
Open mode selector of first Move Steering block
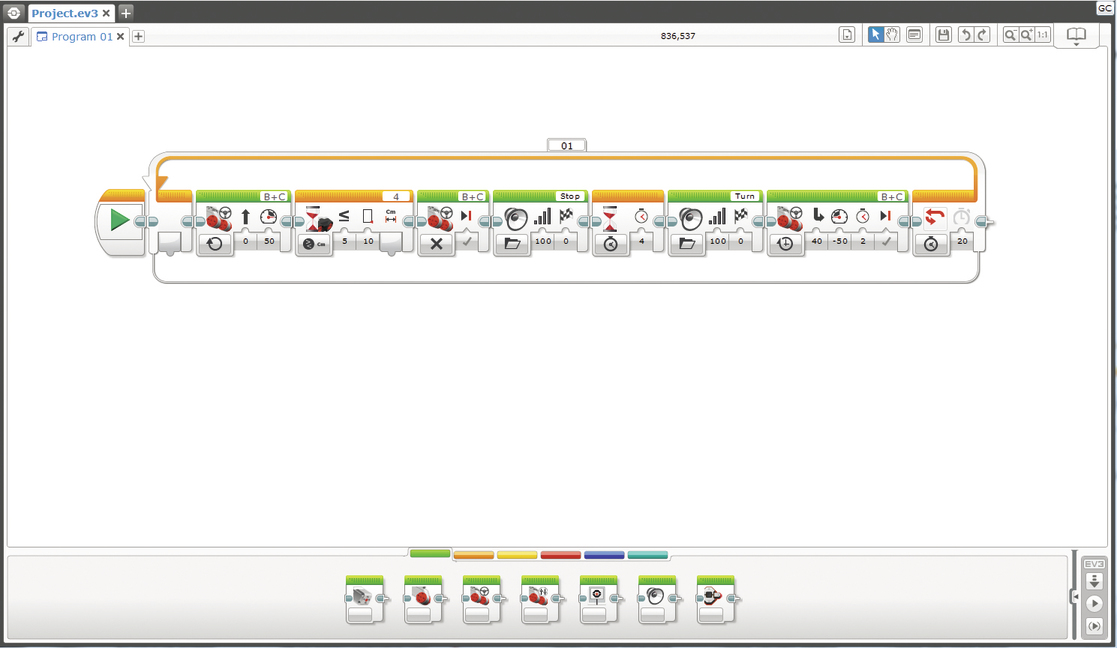point(214,243)
